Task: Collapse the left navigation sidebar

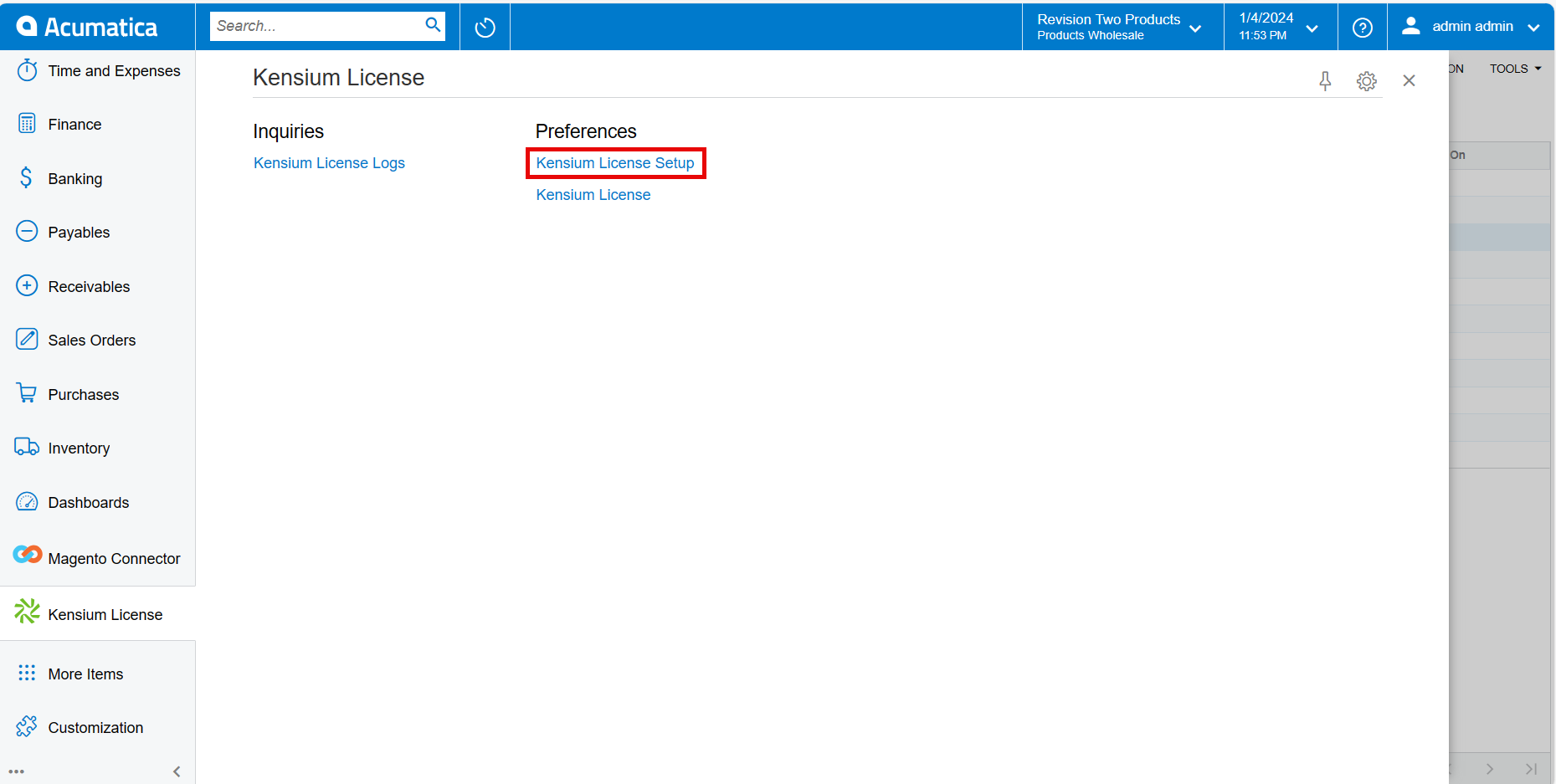Action: click(177, 771)
